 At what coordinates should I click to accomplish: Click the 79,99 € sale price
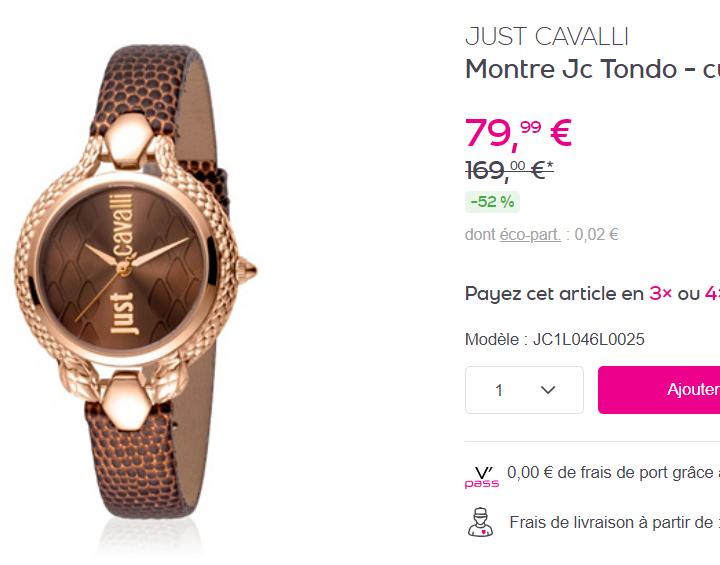click(518, 132)
